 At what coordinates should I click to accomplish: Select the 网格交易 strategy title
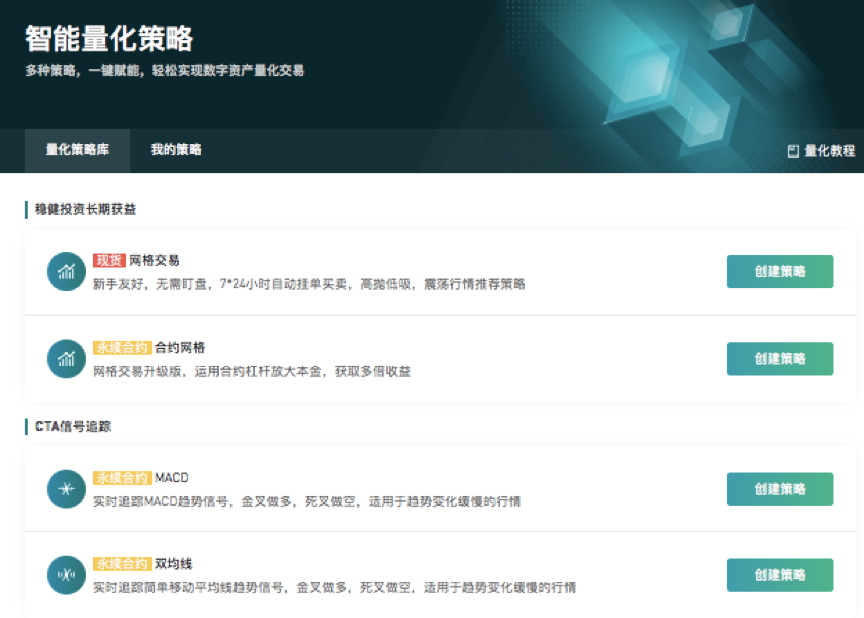[154, 261]
